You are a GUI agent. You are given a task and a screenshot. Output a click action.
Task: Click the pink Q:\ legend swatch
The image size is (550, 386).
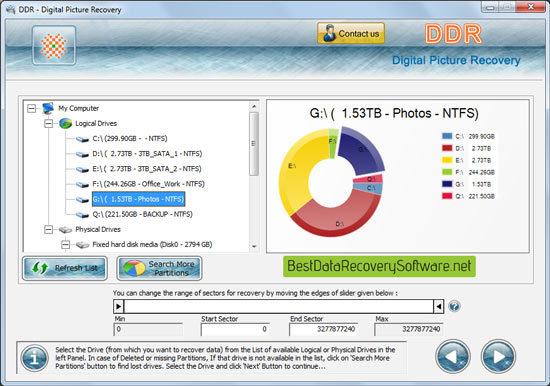click(447, 196)
